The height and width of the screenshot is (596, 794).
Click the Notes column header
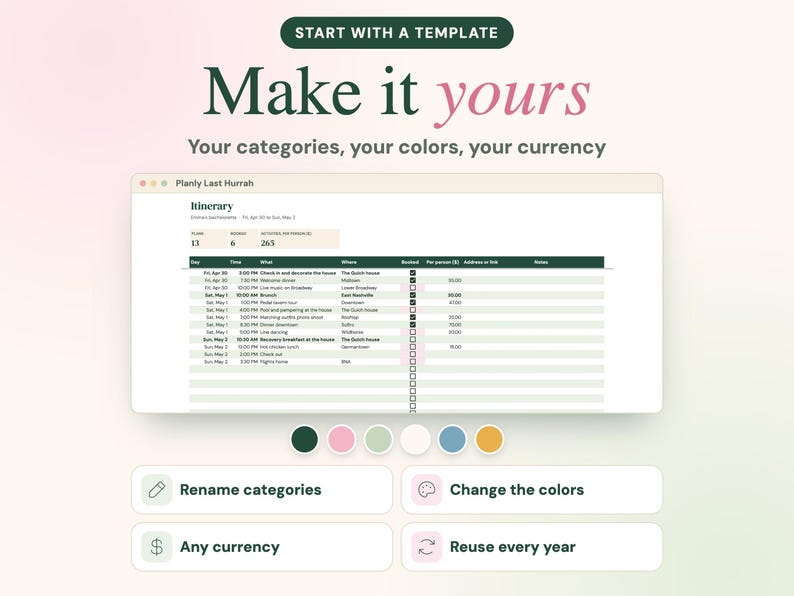(x=541, y=262)
